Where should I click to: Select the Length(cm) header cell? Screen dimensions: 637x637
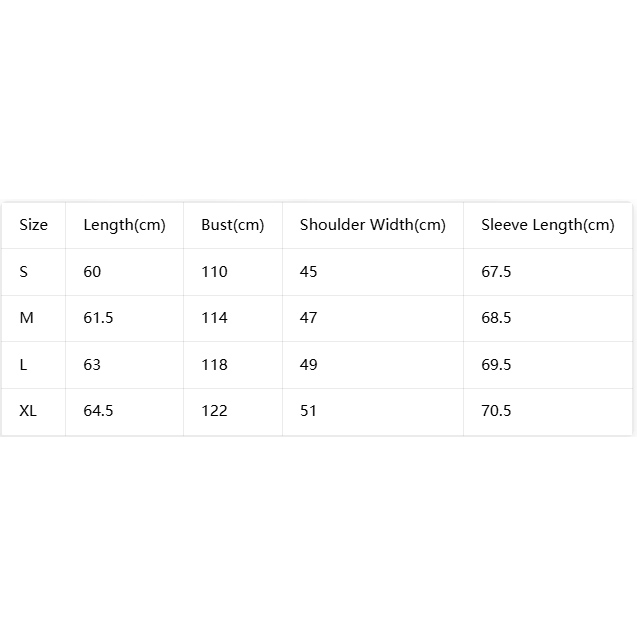(x=124, y=225)
